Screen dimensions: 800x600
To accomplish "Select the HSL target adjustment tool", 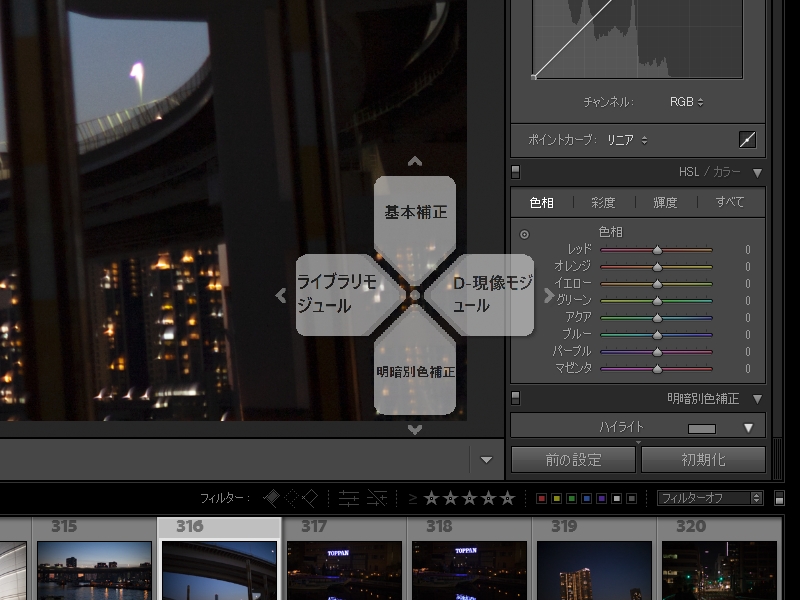I will (x=524, y=235).
